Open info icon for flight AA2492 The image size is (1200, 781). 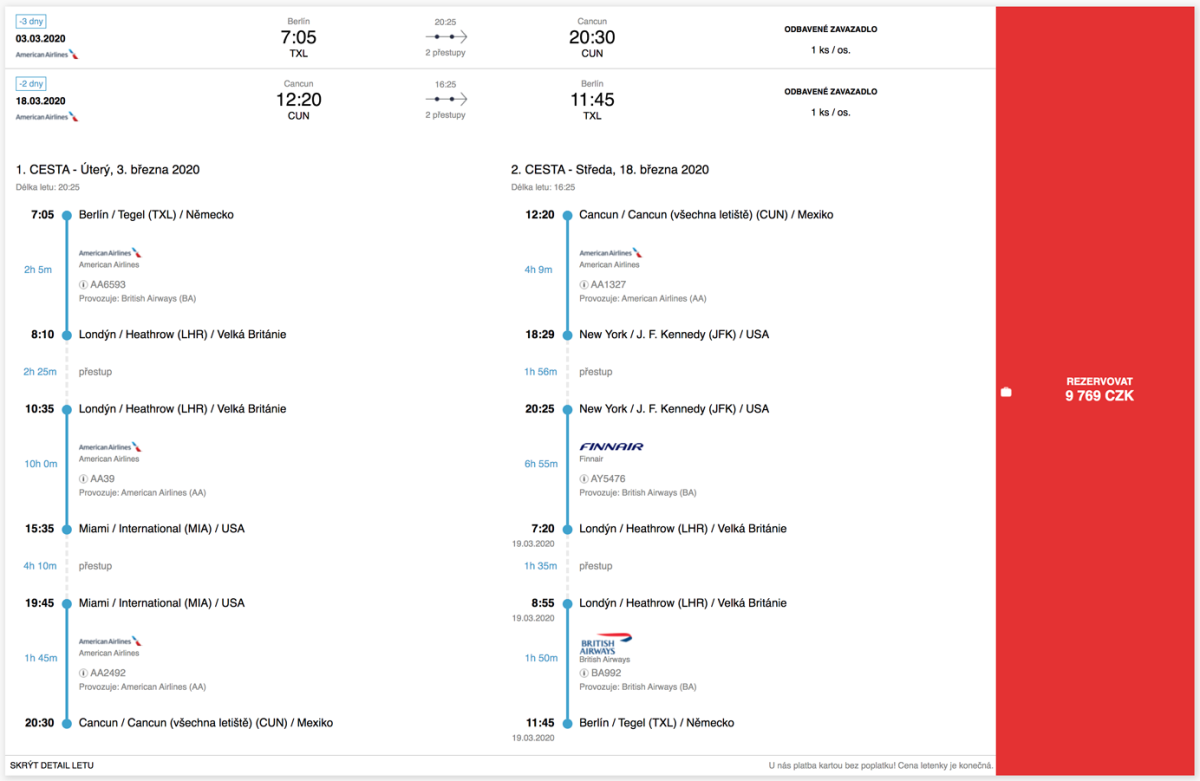click(x=84, y=673)
